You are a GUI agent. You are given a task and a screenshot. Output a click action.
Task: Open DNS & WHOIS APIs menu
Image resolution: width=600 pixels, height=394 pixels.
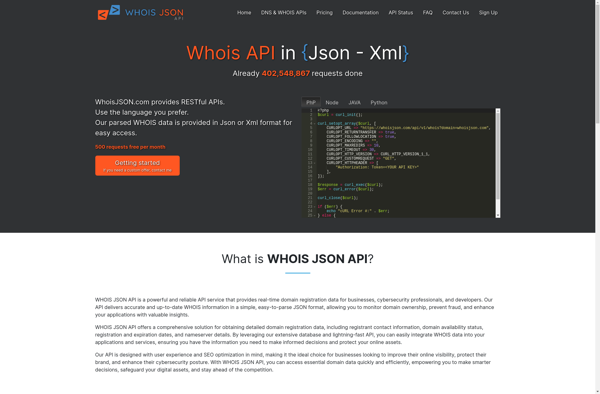(x=284, y=13)
